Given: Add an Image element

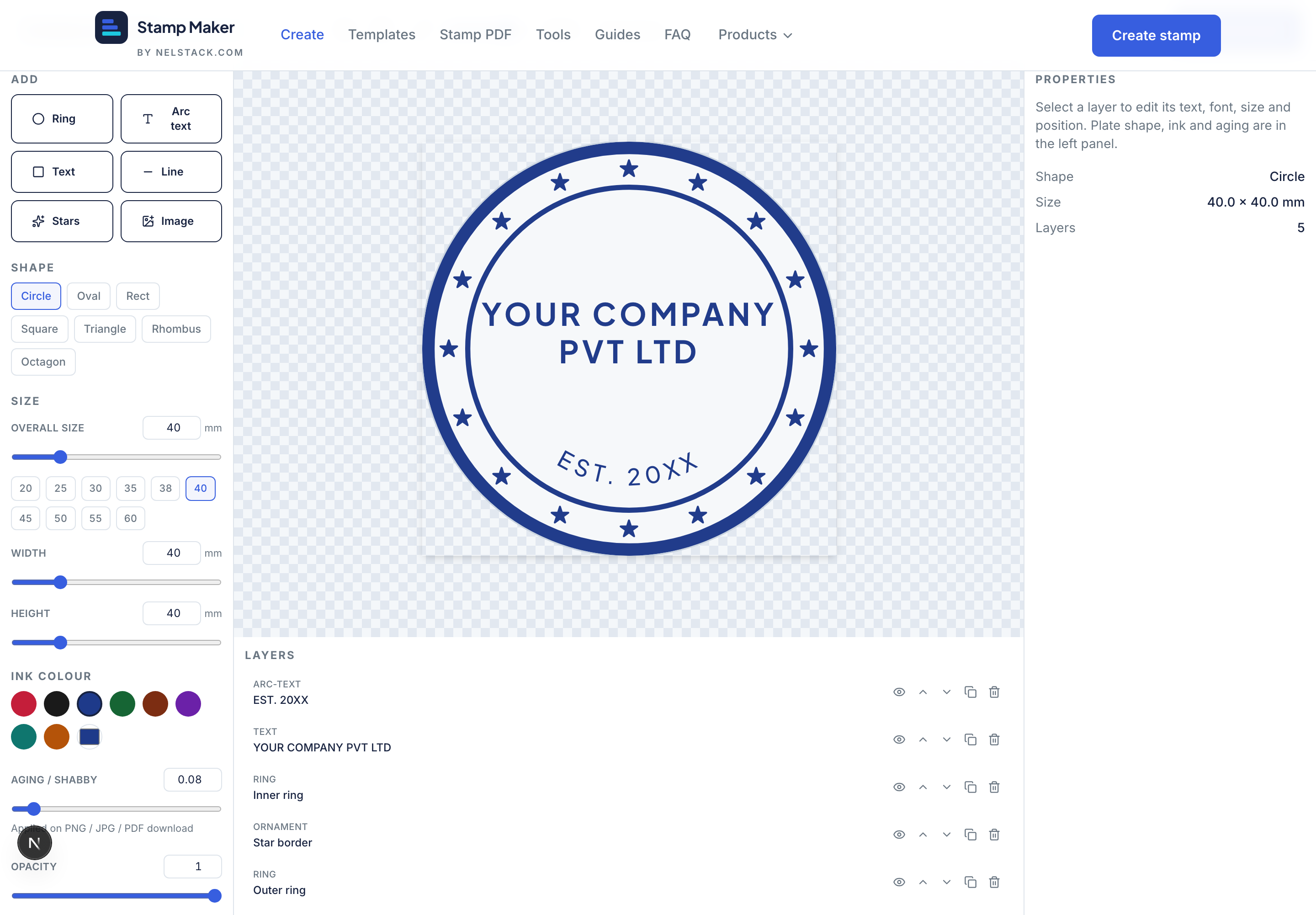Looking at the screenshot, I should point(171,221).
